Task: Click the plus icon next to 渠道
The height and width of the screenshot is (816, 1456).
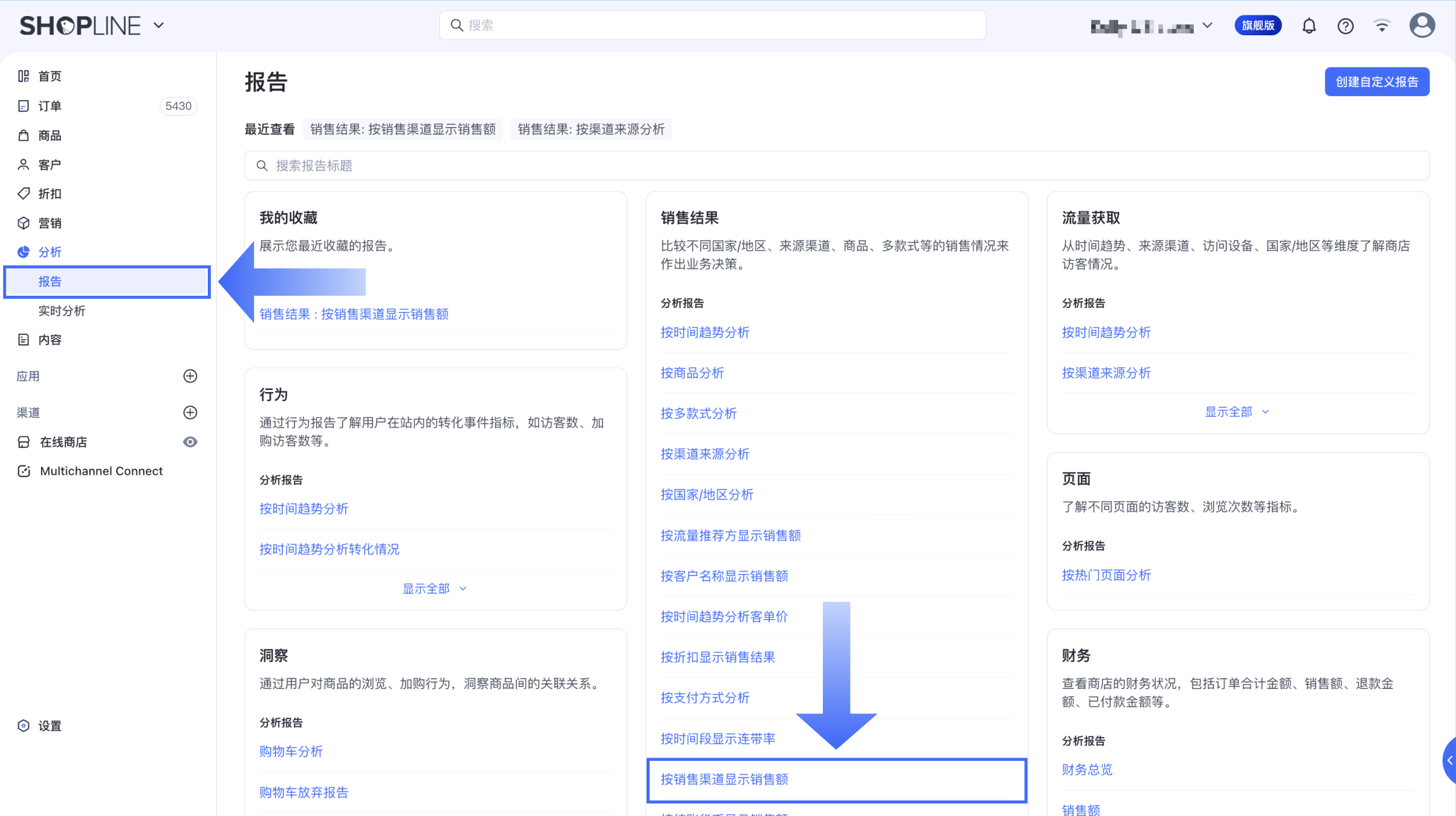Action: click(190, 412)
